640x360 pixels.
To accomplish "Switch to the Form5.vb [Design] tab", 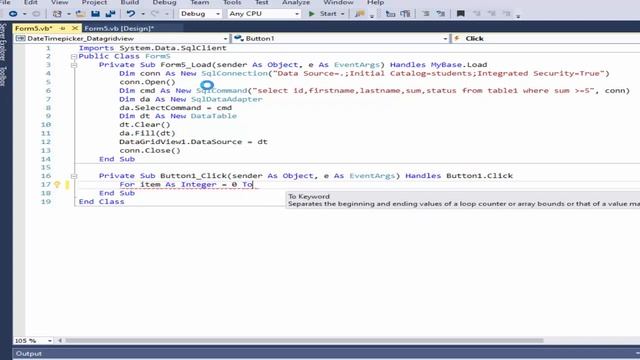I will click(119, 28).
